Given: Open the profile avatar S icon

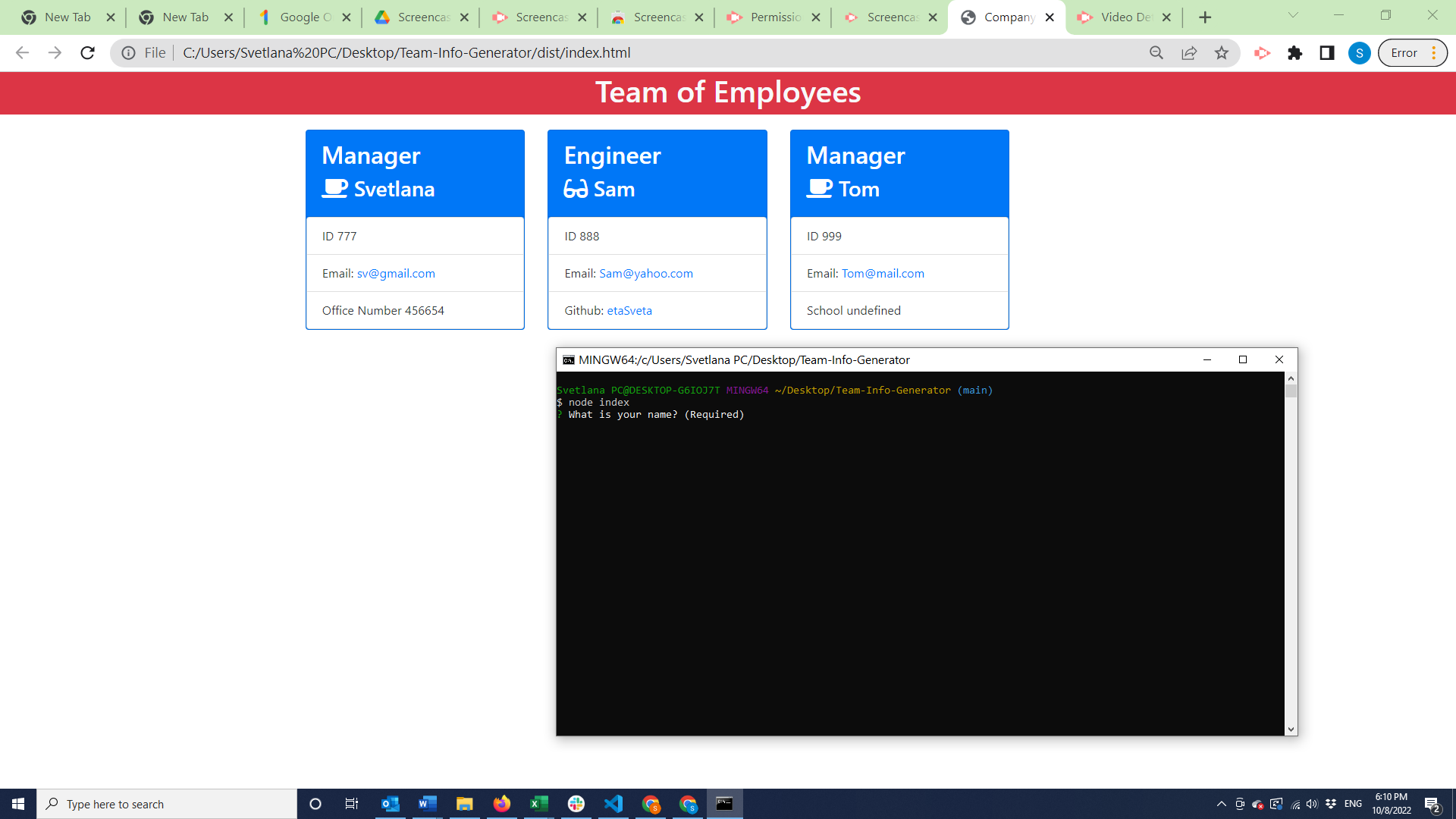Looking at the screenshot, I should tap(1360, 53).
